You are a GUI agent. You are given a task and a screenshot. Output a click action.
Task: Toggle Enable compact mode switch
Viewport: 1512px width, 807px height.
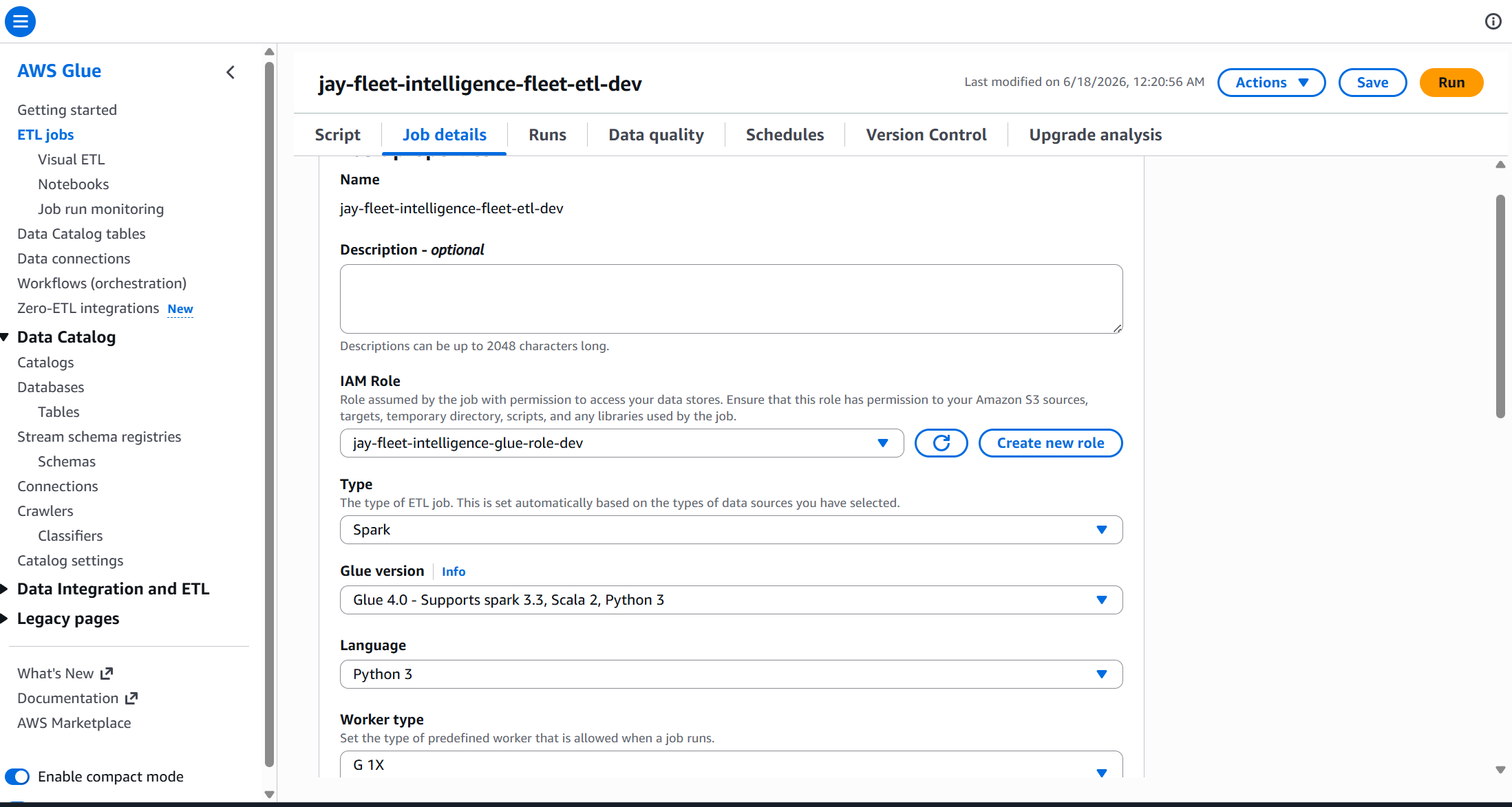click(x=17, y=777)
